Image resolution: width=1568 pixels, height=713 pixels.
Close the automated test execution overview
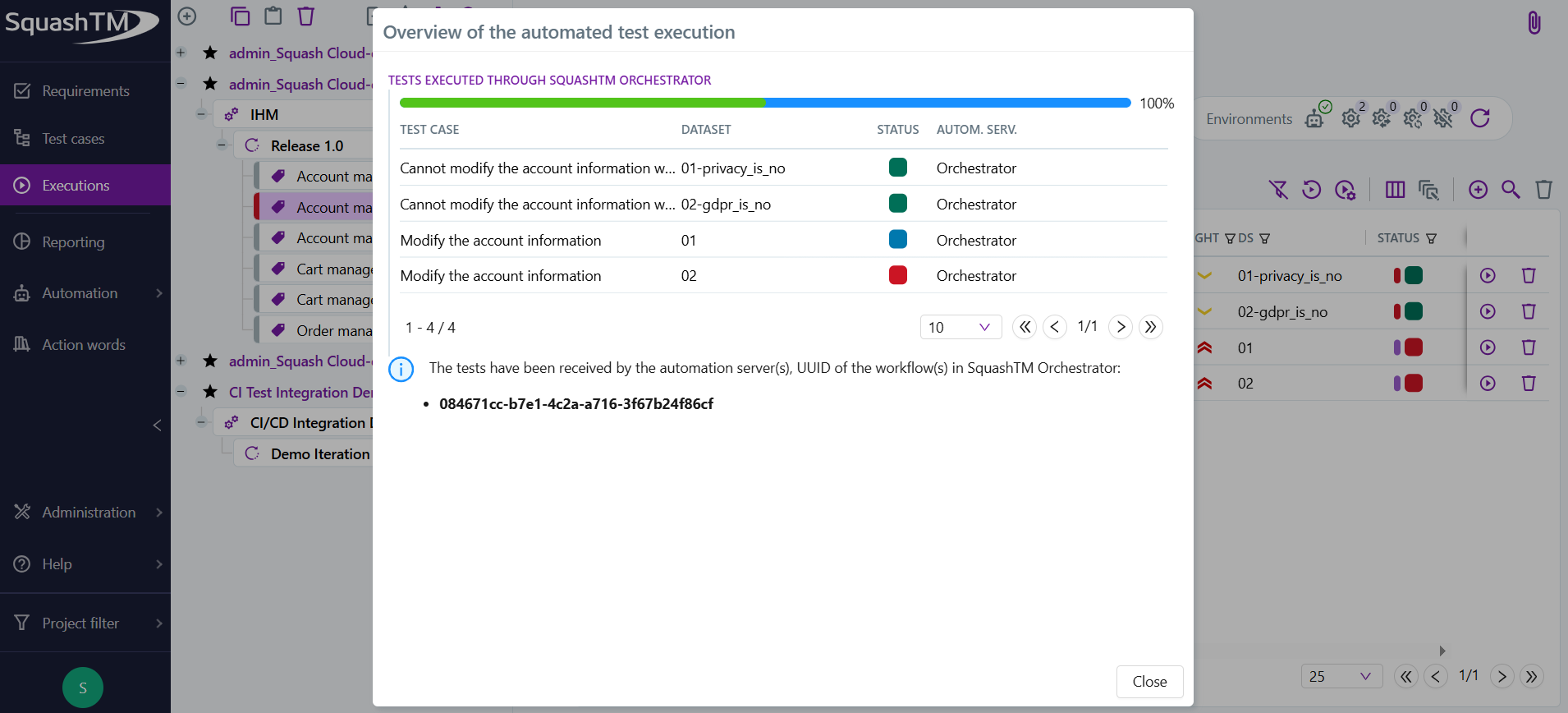click(1149, 682)
